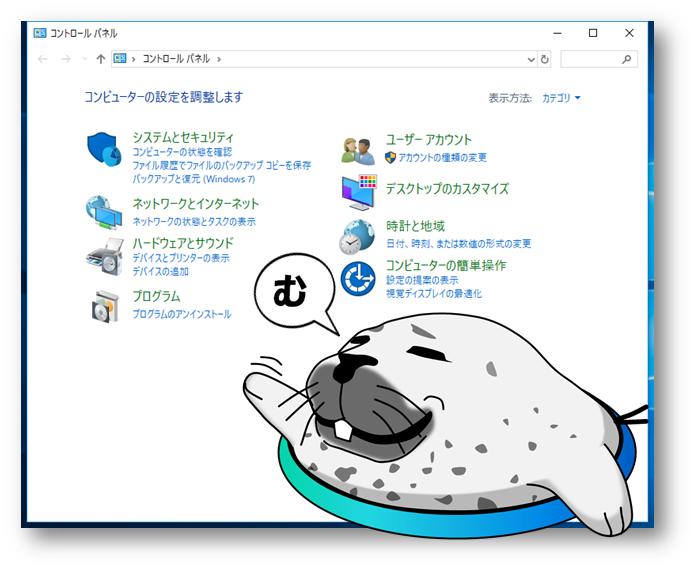696x570 pixels.
Task: Open the Desktop Customization monitor icon
Action: coord(359,192)
